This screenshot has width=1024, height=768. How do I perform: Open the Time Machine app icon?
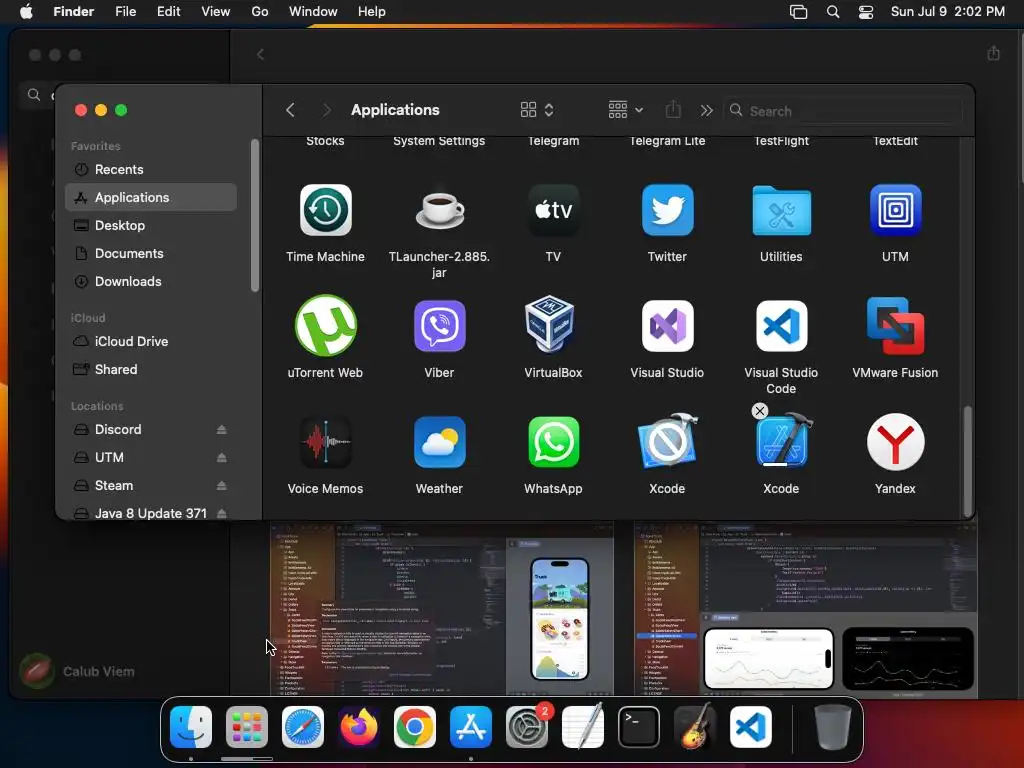(325, 210)
